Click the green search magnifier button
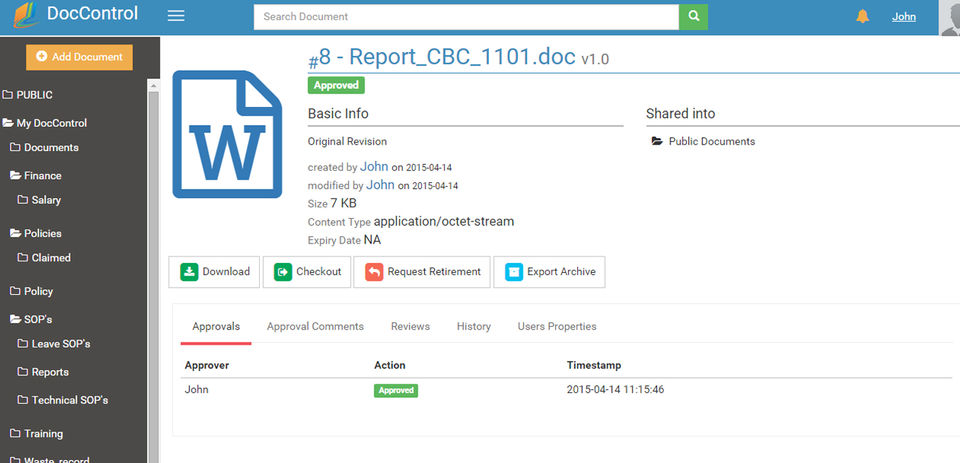Viewport: 960px width, 463px height. click(693, 17)
